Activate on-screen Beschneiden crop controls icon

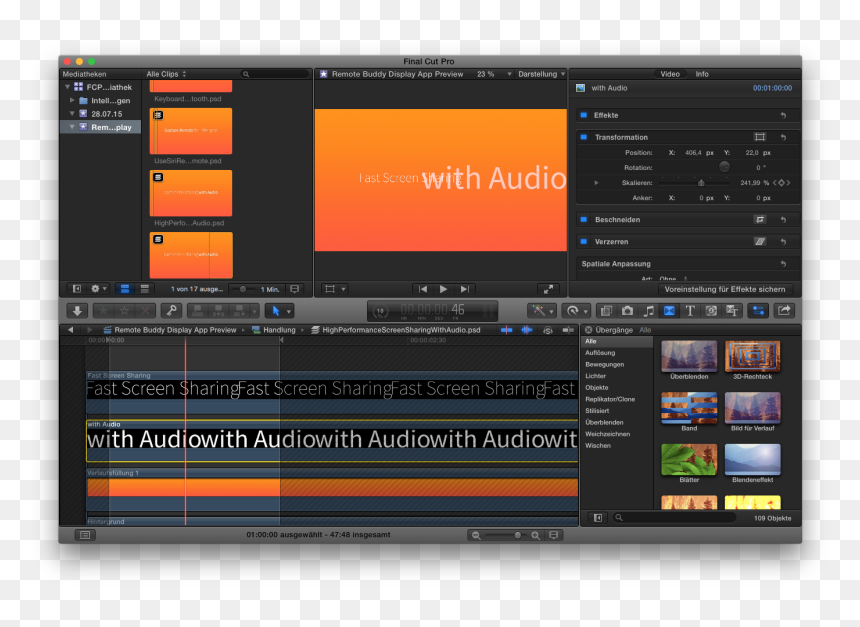click(x=760, y=219)
